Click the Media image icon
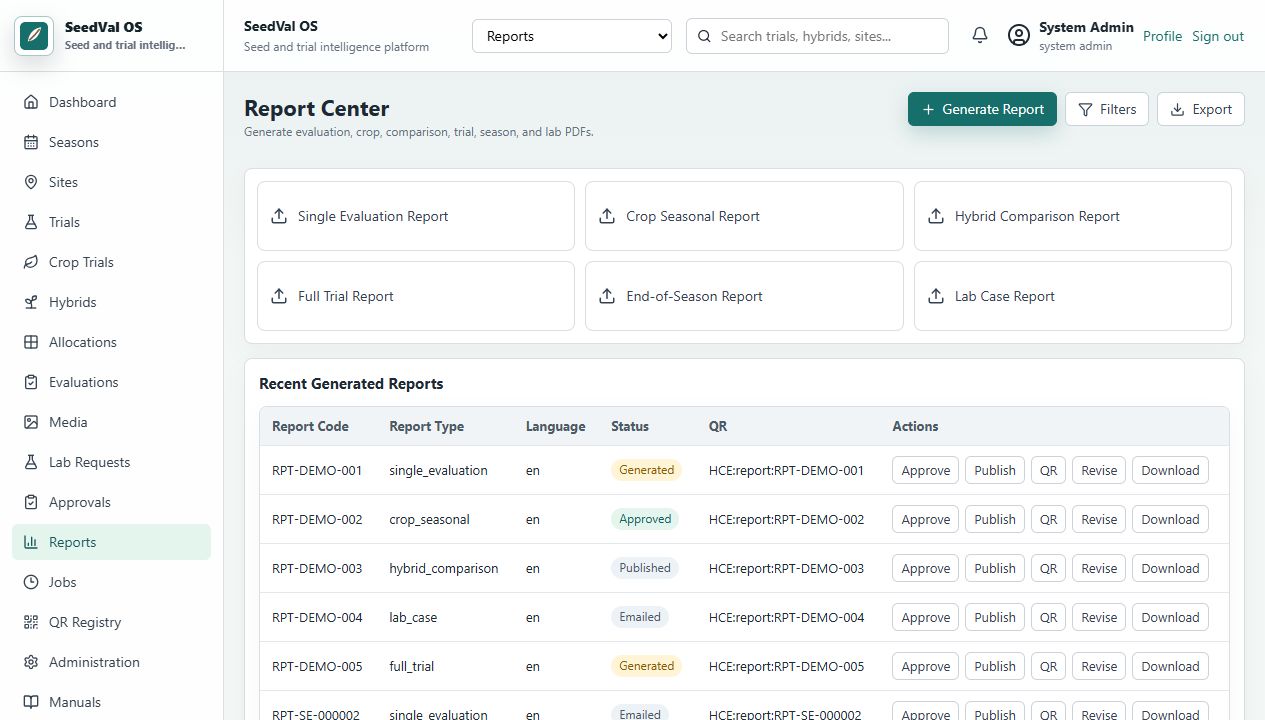This screenshot has height=720, width=1265. [x=31, y=422]
